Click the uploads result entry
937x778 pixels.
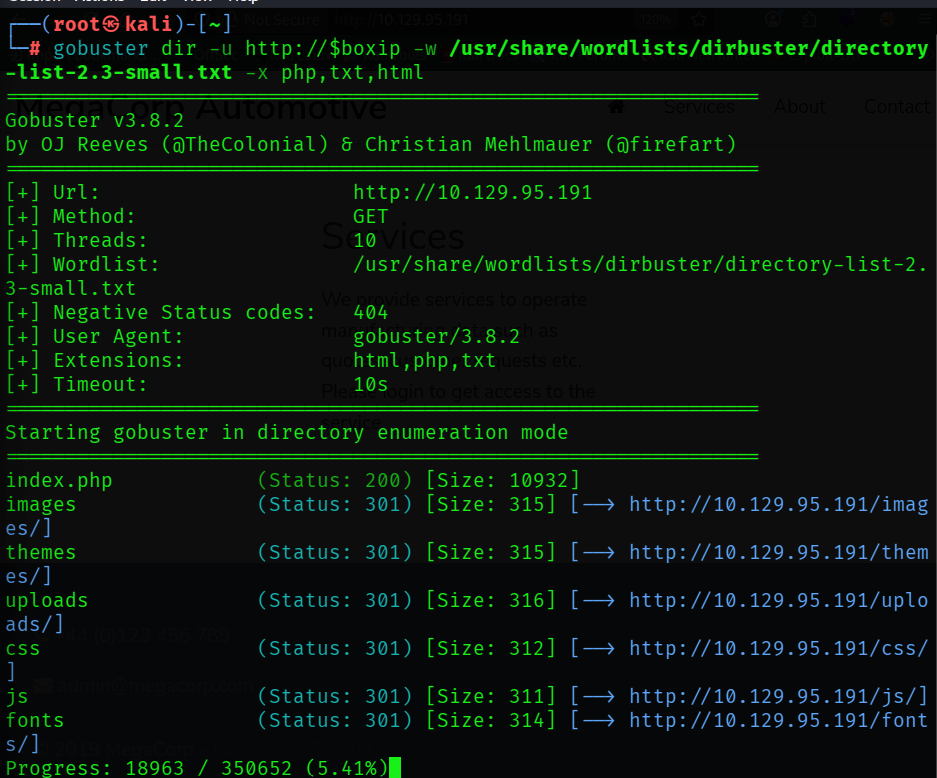pos(47,600)
